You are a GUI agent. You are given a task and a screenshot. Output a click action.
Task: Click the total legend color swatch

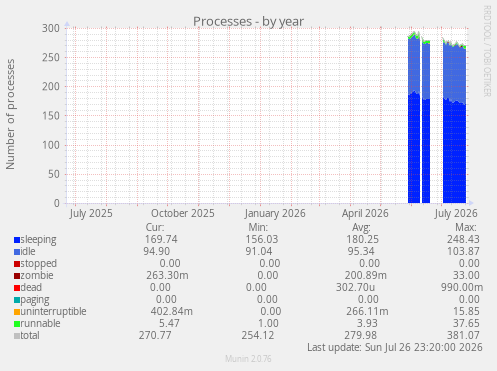(x=17, y=336)
